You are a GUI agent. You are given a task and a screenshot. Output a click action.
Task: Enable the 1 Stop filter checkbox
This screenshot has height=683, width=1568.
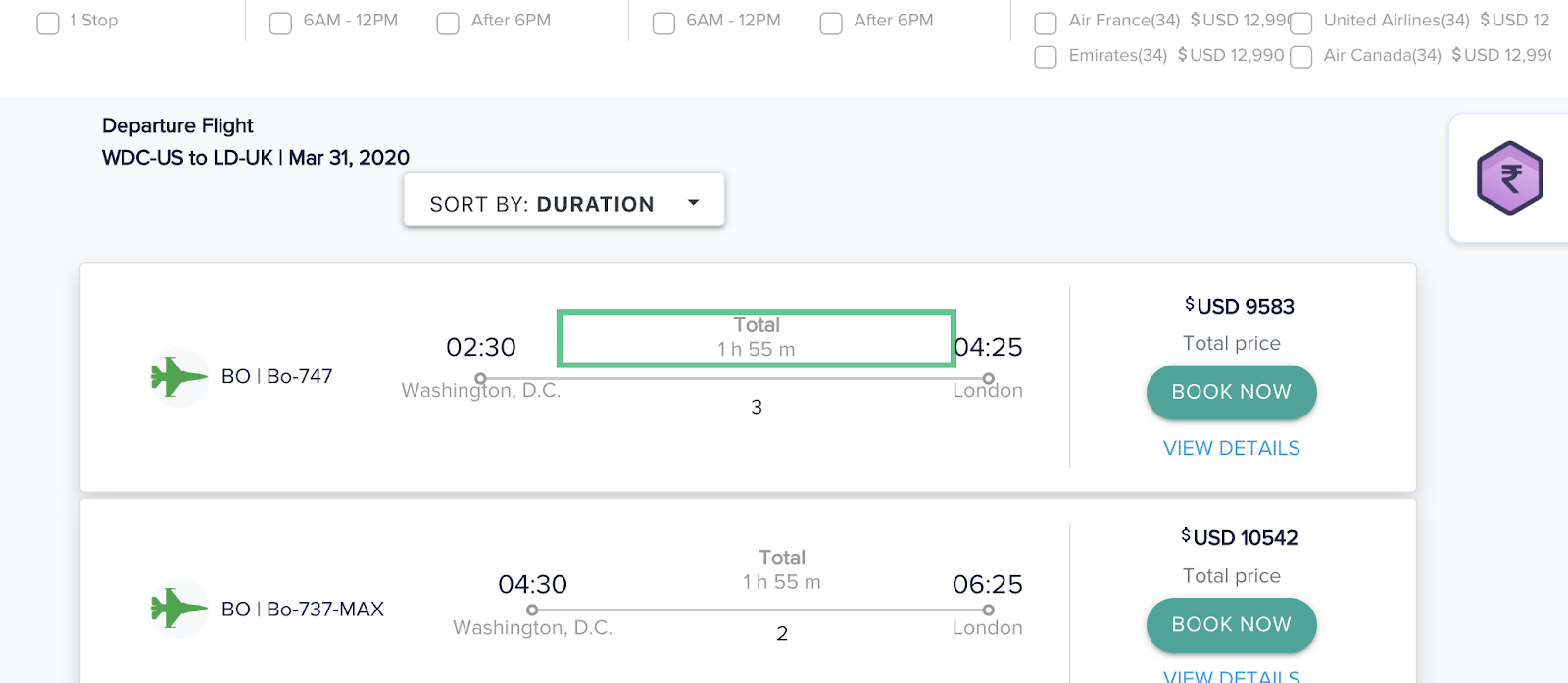[x=48, y=23]
